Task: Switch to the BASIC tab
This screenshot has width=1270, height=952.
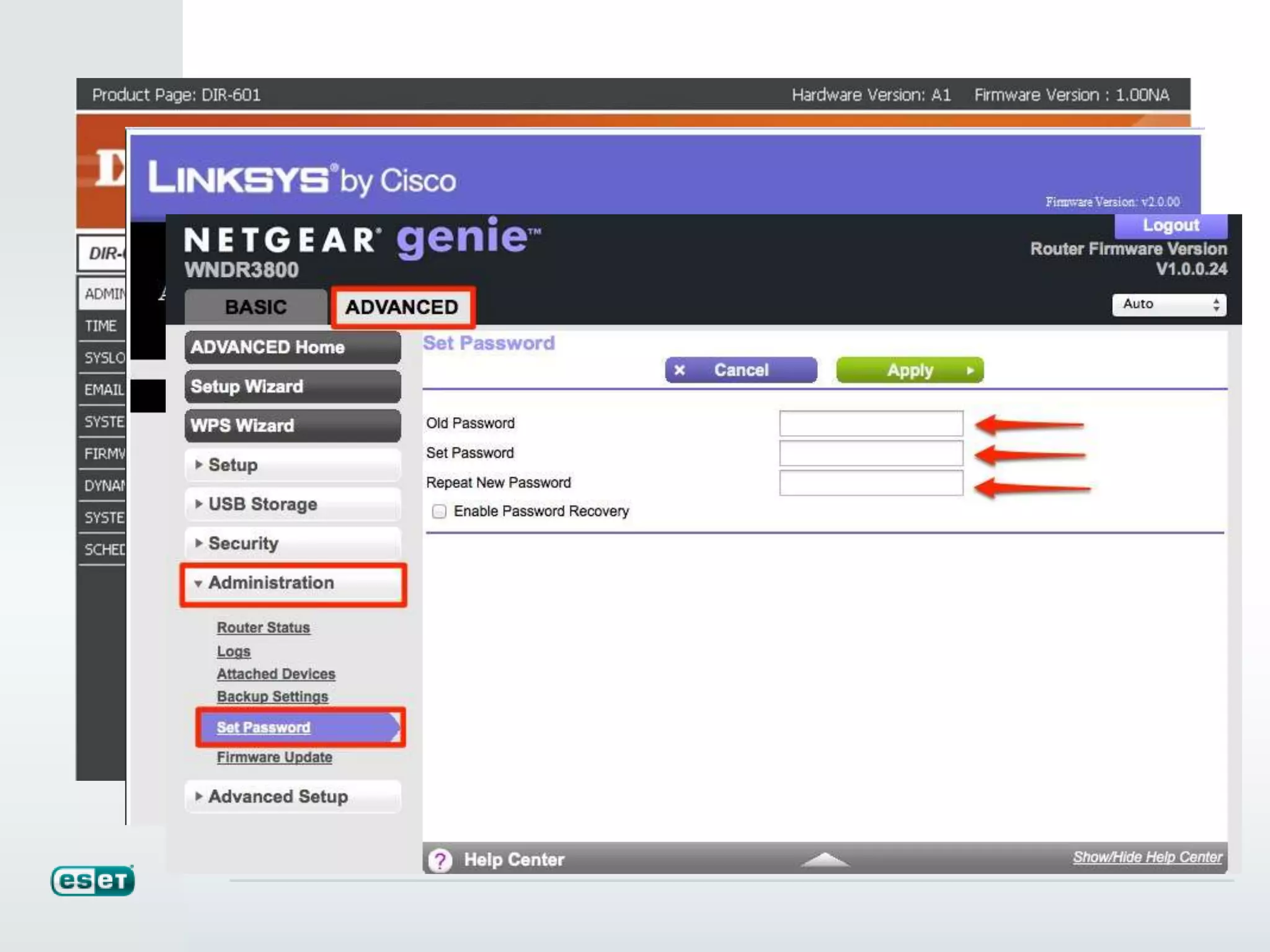Action: coord(255,307)
